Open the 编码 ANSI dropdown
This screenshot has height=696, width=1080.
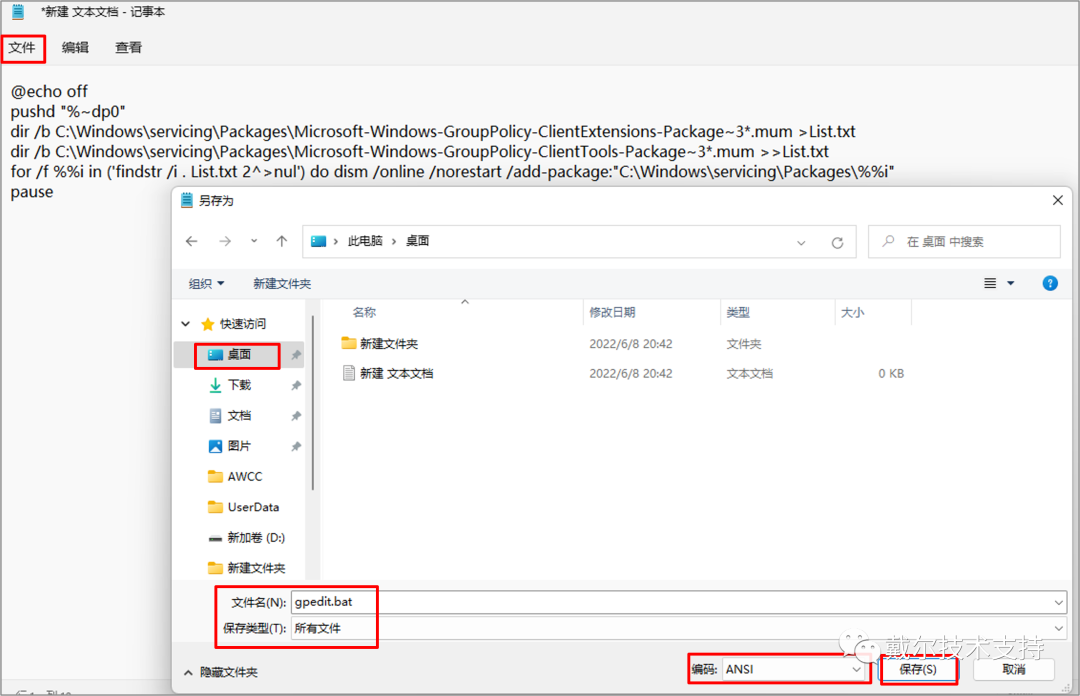click(794, 669)
